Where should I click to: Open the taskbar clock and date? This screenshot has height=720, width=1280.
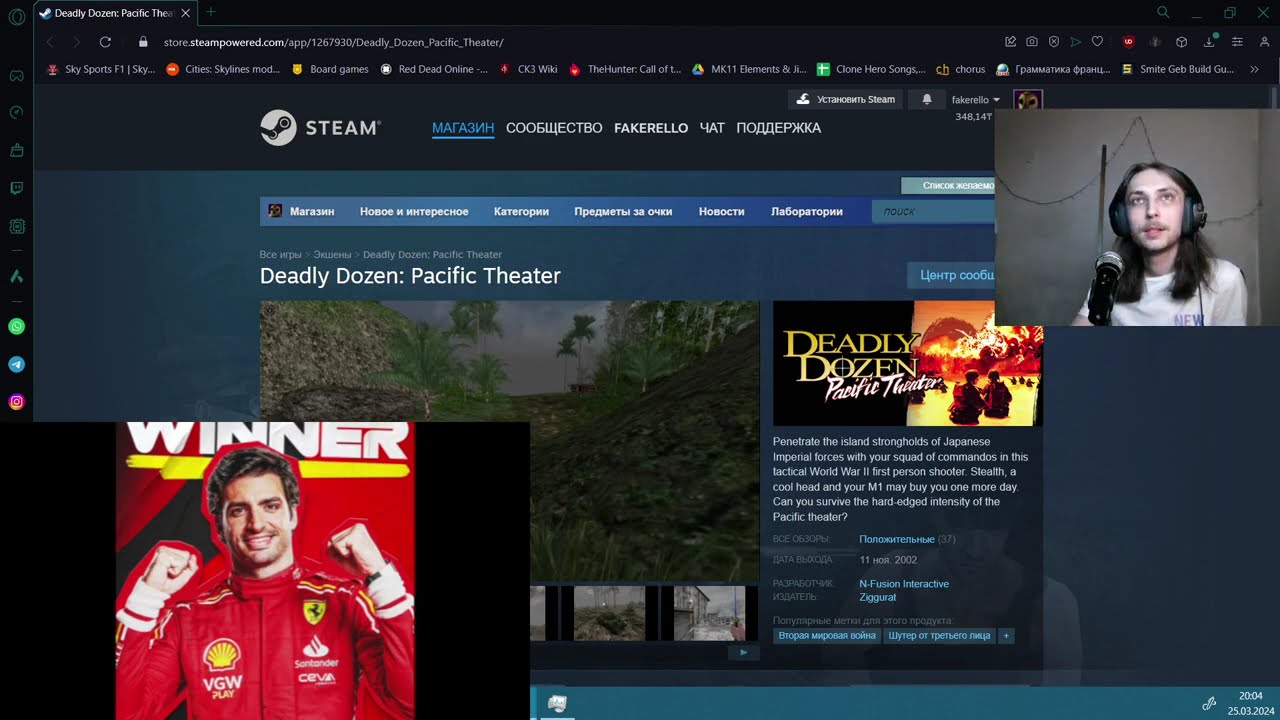tap(1250, 703)
